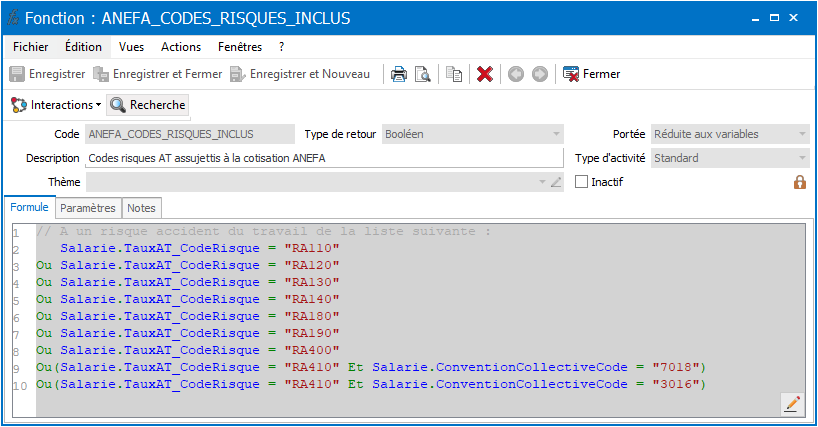This screenshot has height=427, width=818.
Task: Click the Fermer toolbar button
Action: (x=592, y=74)
